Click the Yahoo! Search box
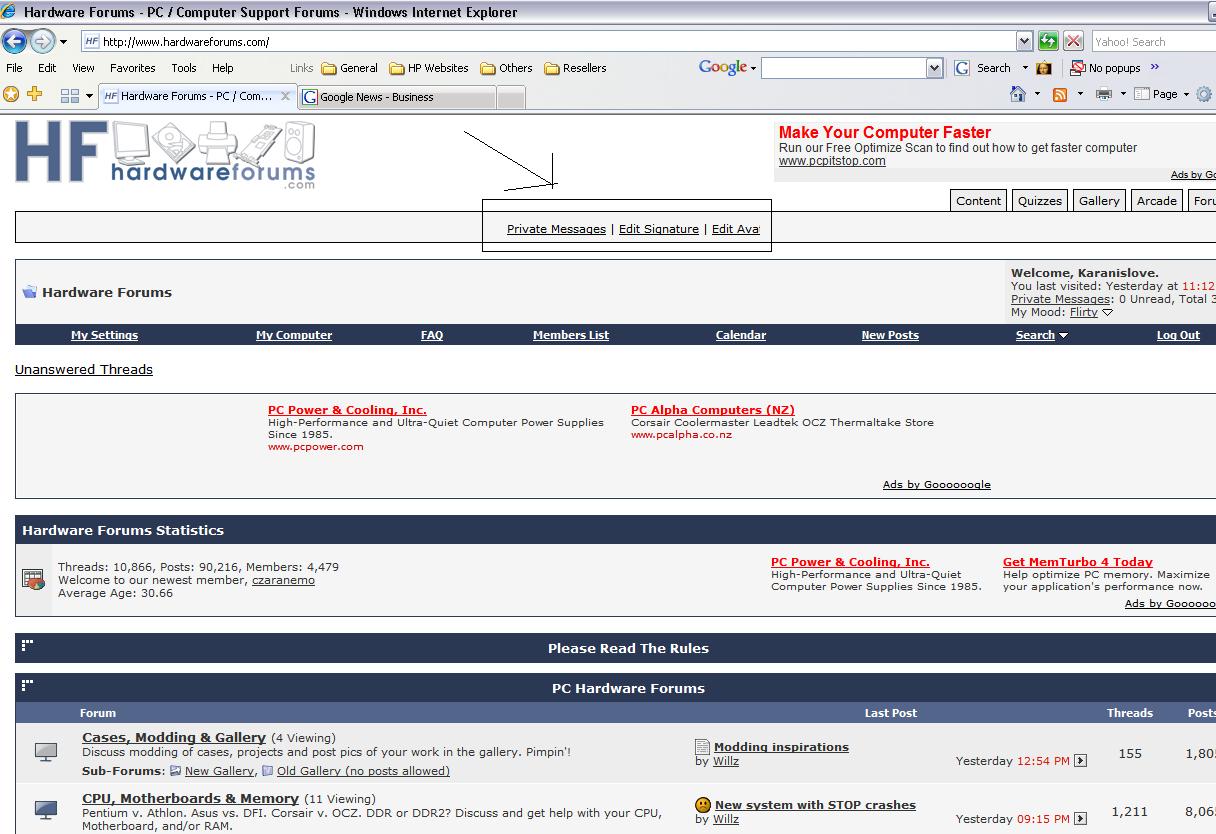Image resolution: width=1216 pixels, height=834 pixels. tap(1152, 42)
